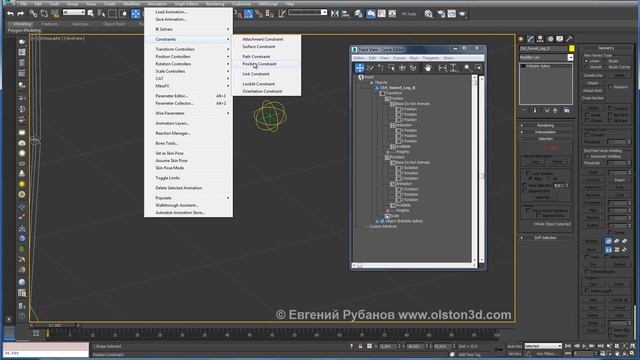Select the Linear vertex type radio button

coord(587,61)
